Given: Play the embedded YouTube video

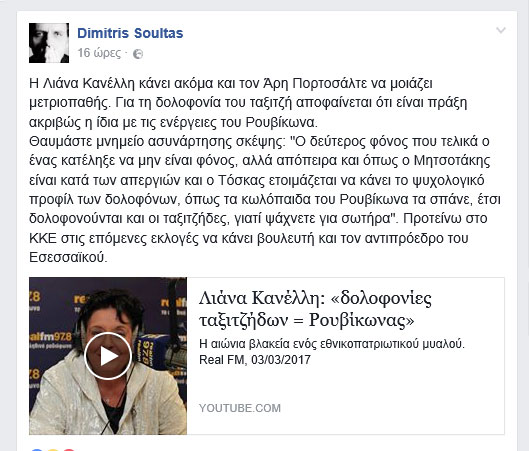Looking at the screenshot, I should pos(108,356).
